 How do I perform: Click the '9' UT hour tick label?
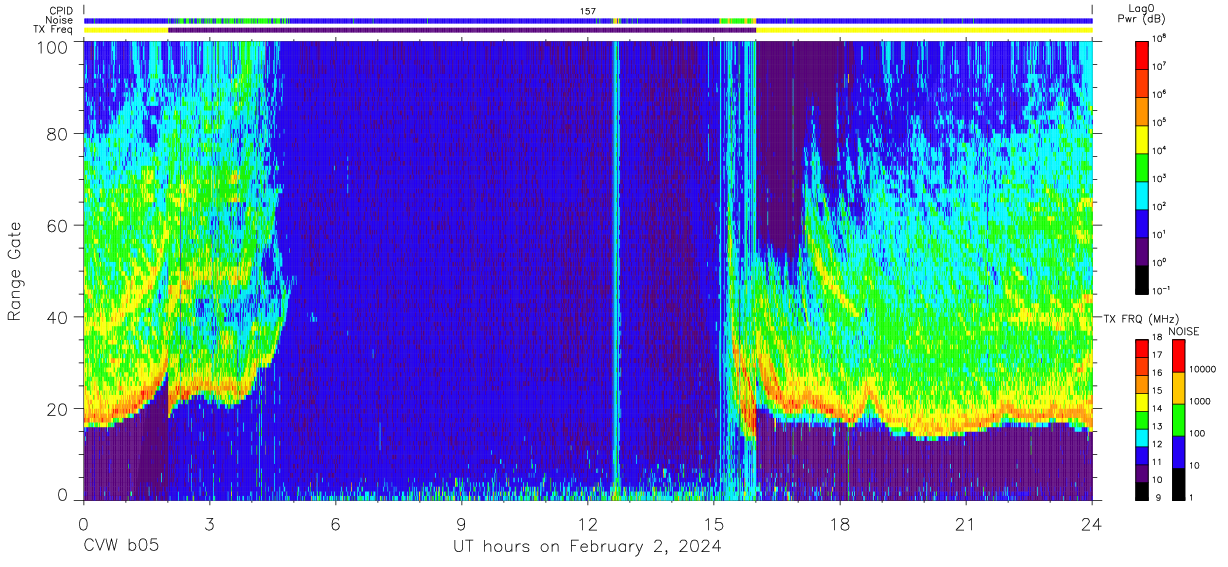click(462, 523)
